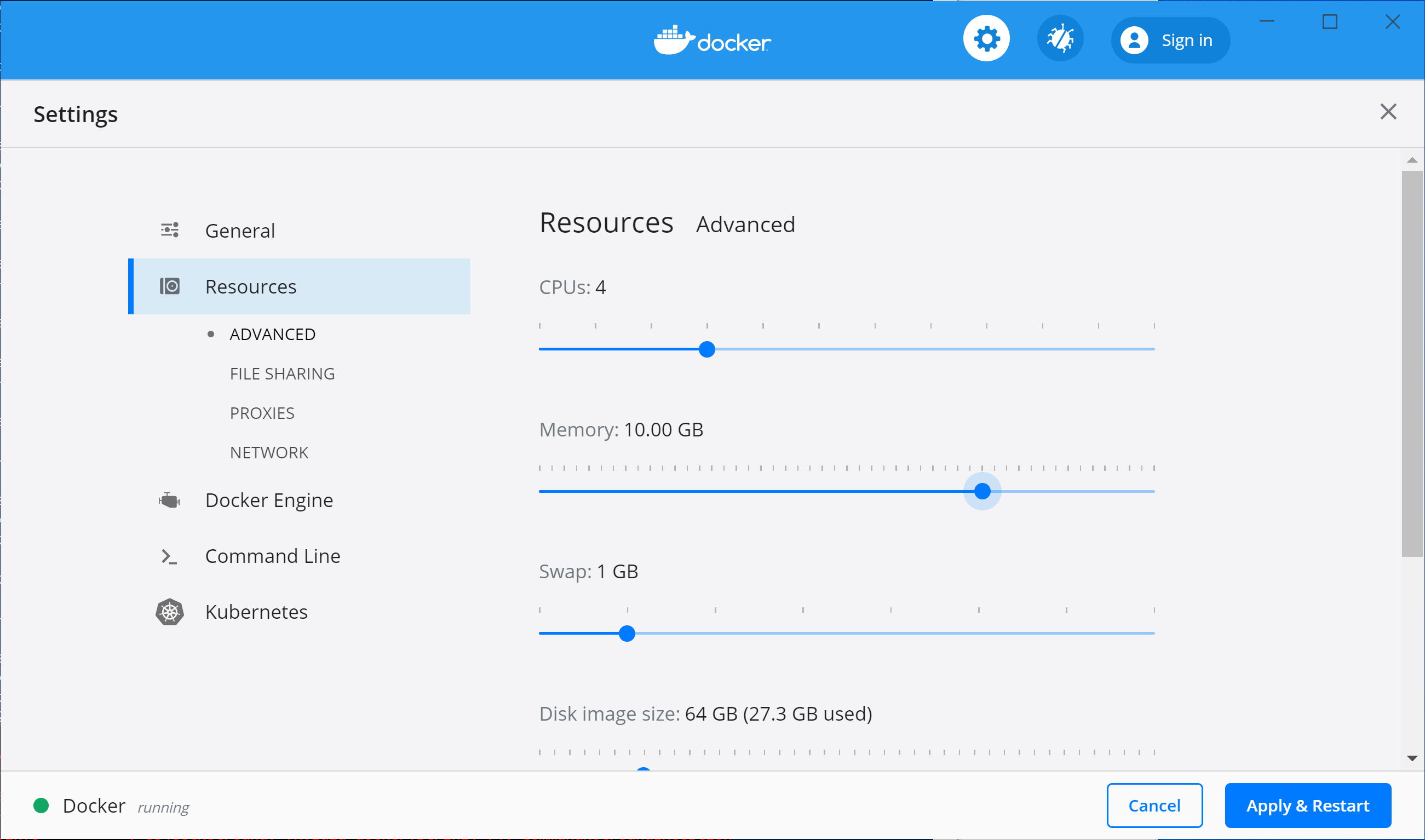Select the General settings icon
This screenshot has height=840, width=1425.
169,230
